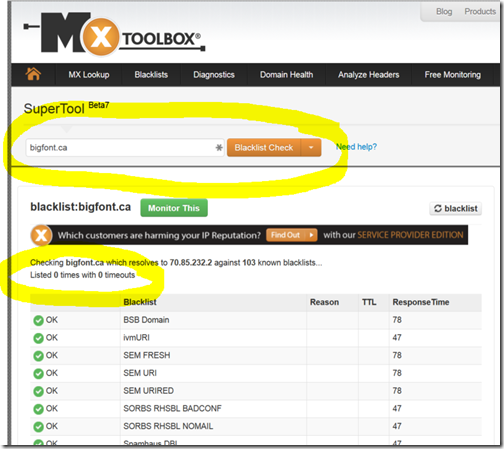Open the Blacklists menu item
The width and height of the screenshot is (504, 449).
(x=151, y=75)
